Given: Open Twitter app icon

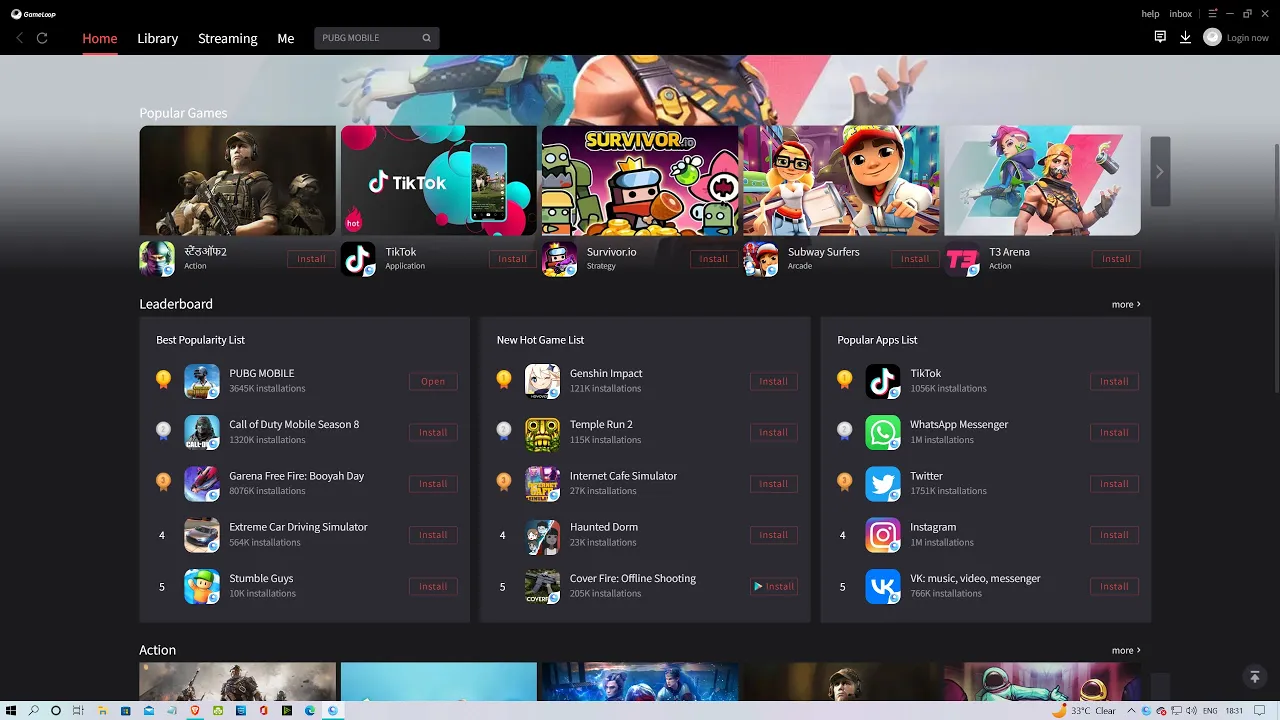Looking at the screenshot, I should 883,484.
